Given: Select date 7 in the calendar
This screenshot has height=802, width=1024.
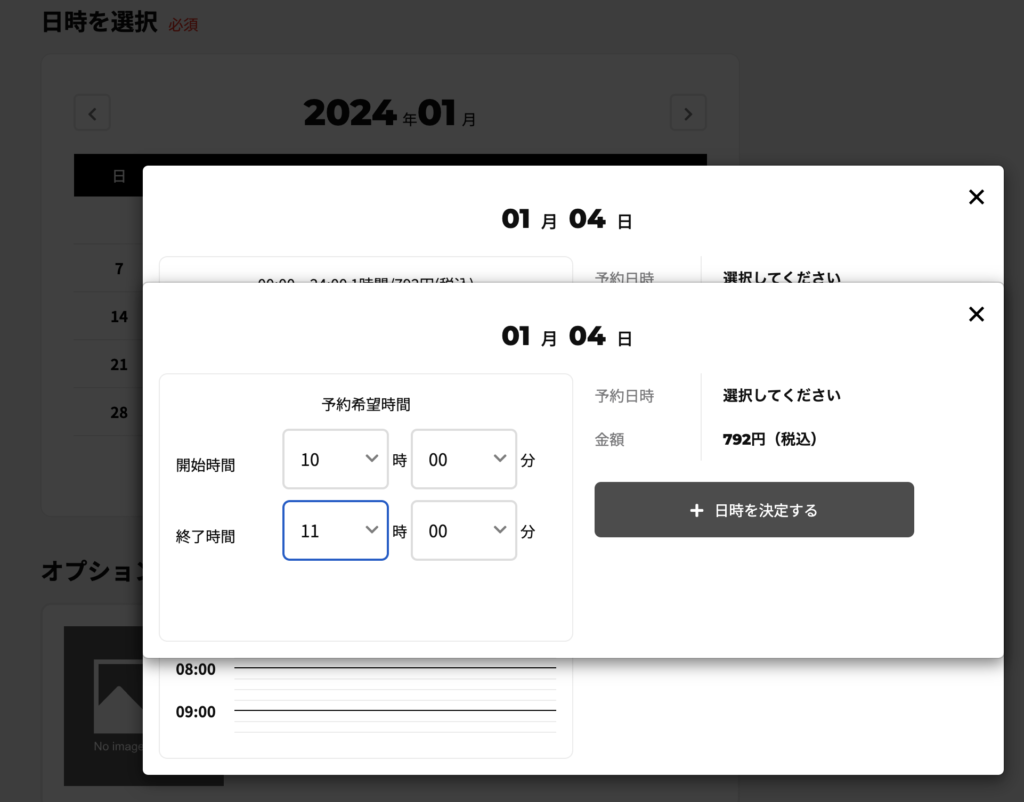Looking at the screenshot, I should 119,268.
